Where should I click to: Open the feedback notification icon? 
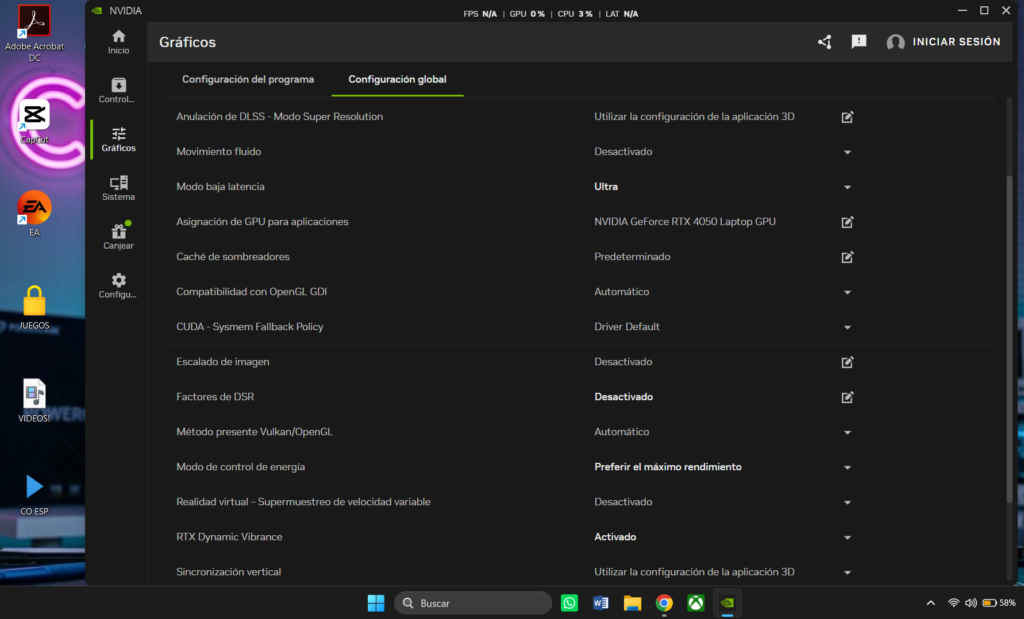tap(859, 42)
